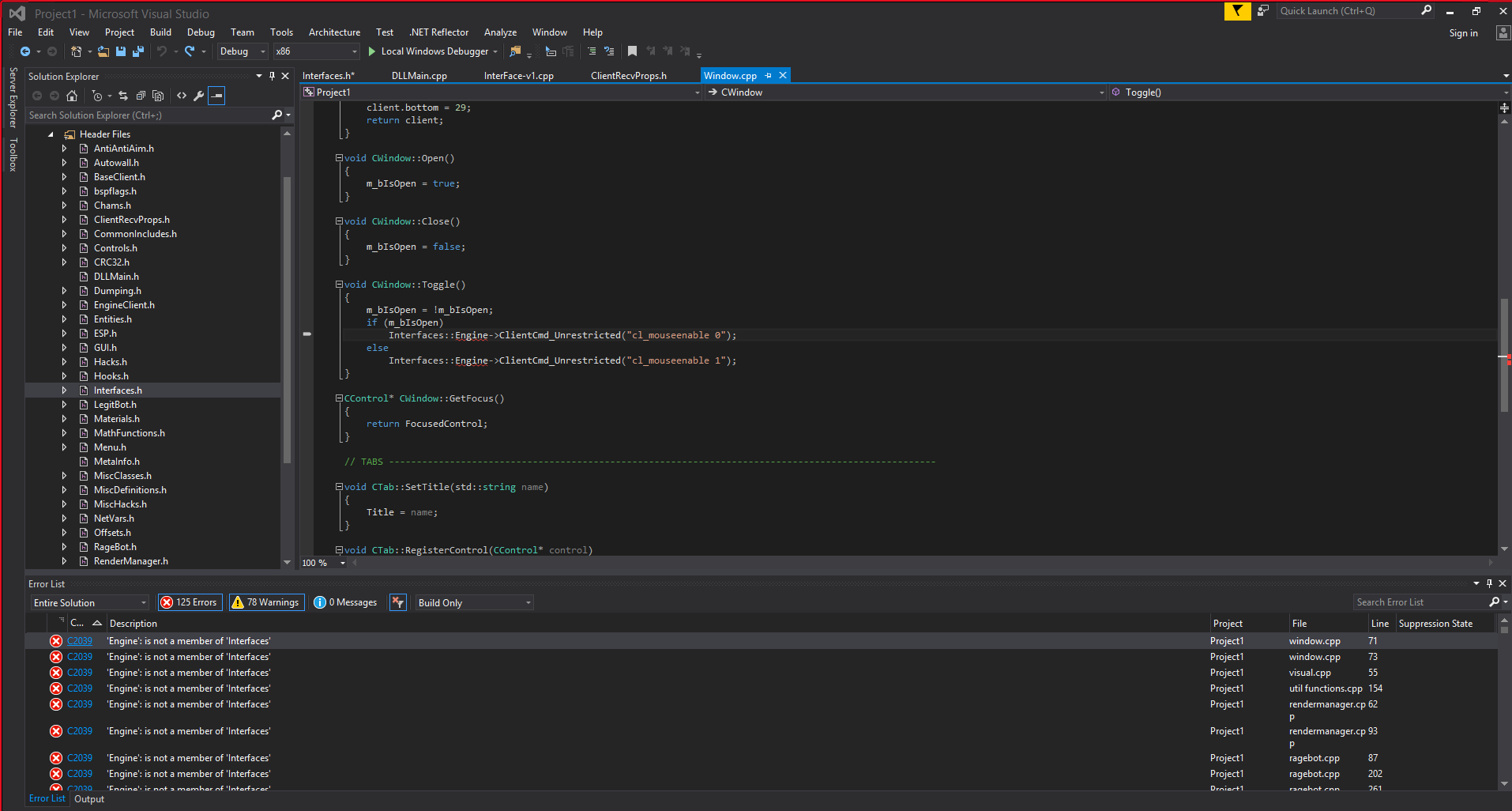Toggle the 0 Messages filter

[x=346, y=602]
